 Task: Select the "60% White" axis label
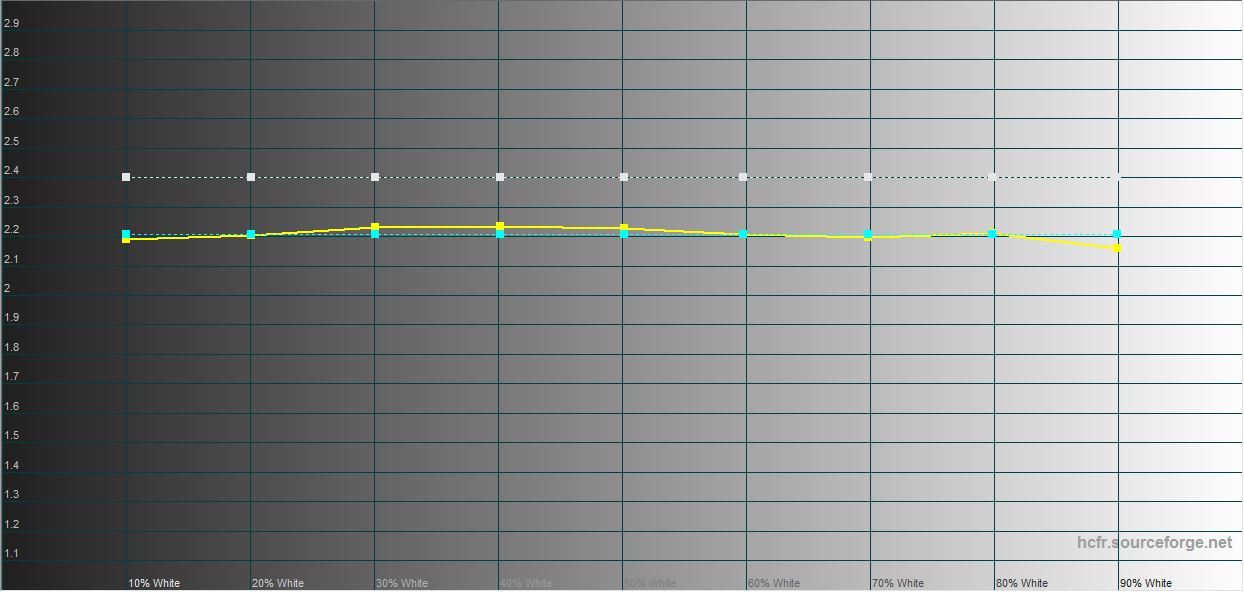(x=774, y=583)
